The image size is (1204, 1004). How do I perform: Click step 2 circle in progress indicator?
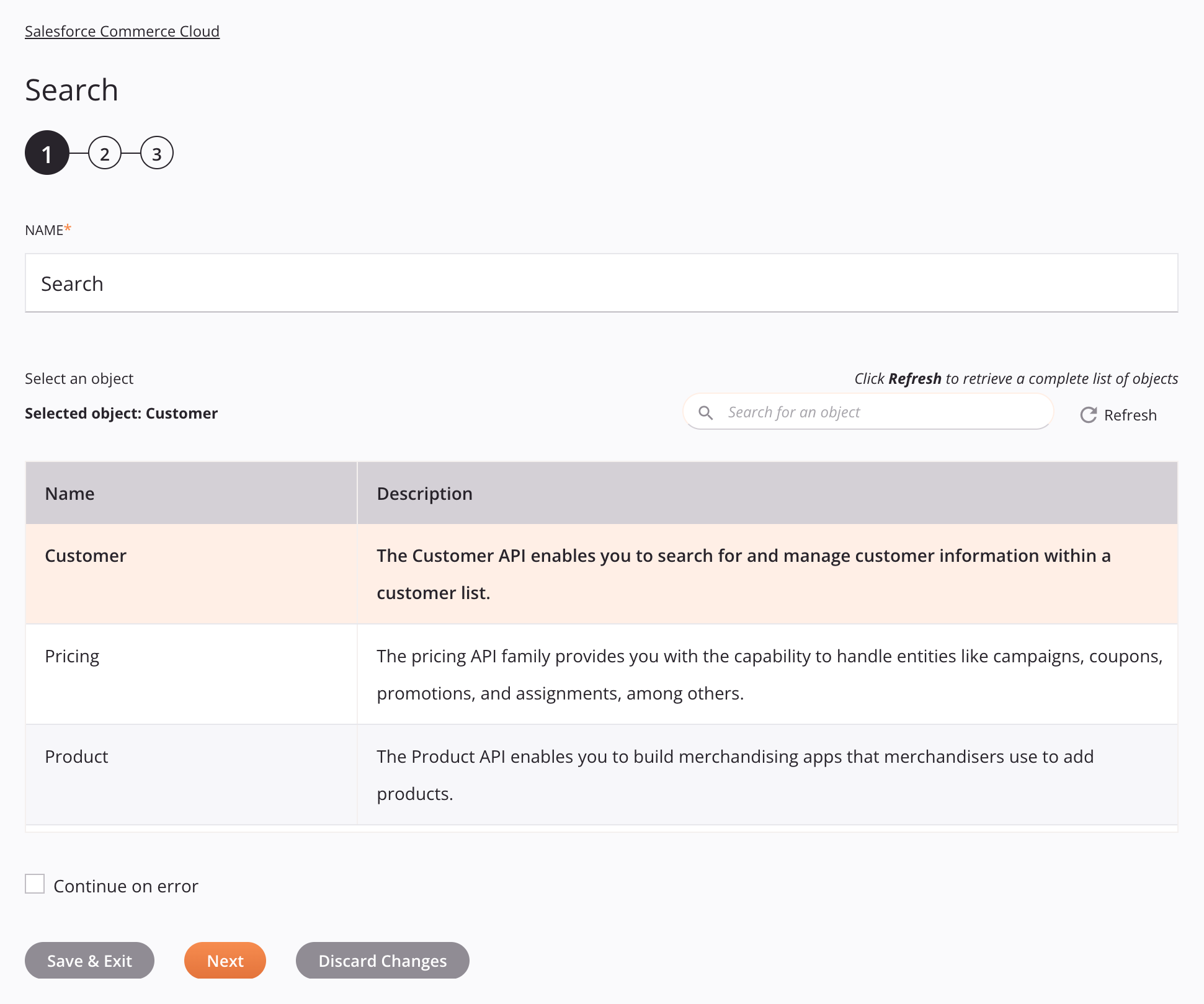tap(104, 154)
